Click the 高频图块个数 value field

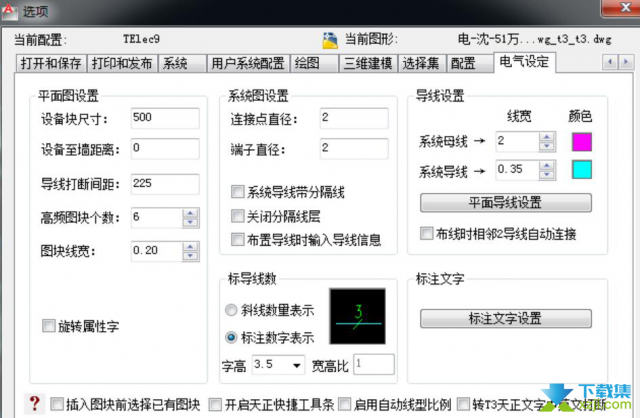tap(157, 218)
